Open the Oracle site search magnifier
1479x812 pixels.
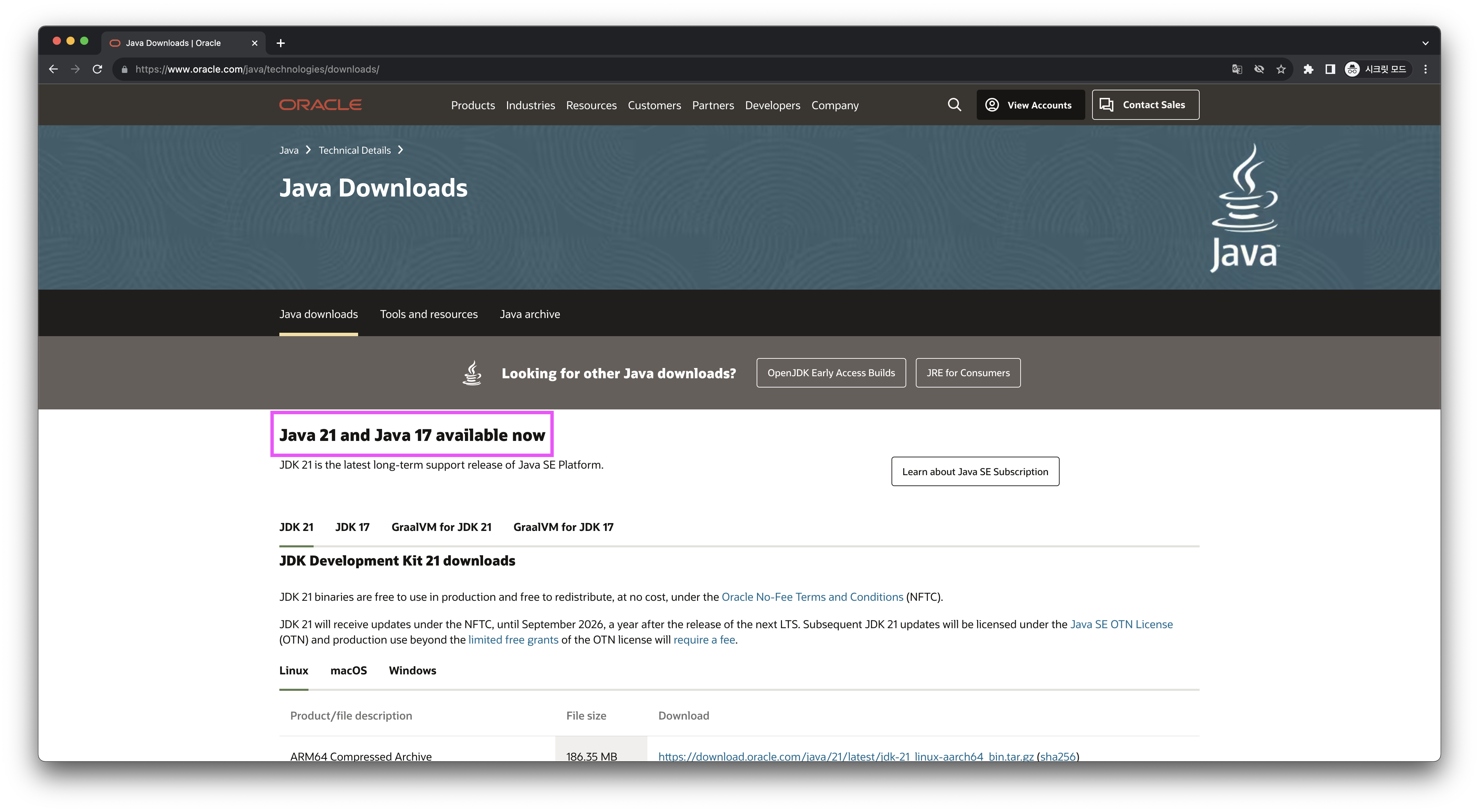954,104
